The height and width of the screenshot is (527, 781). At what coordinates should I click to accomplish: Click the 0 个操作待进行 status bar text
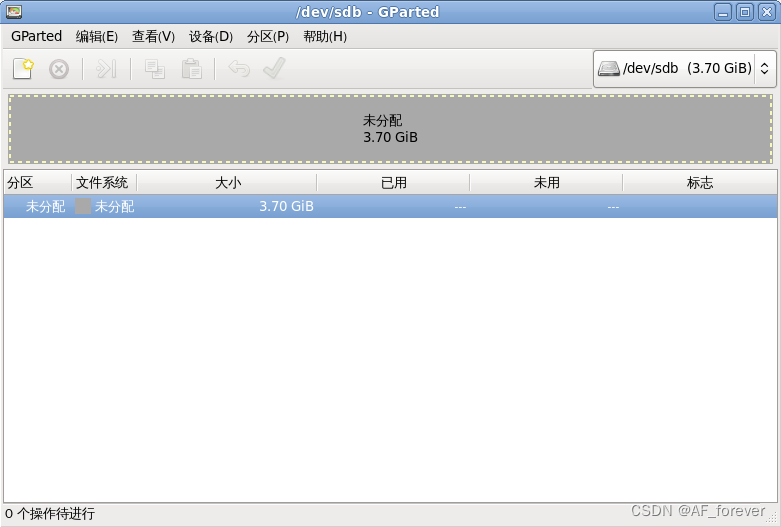(50, 514)
